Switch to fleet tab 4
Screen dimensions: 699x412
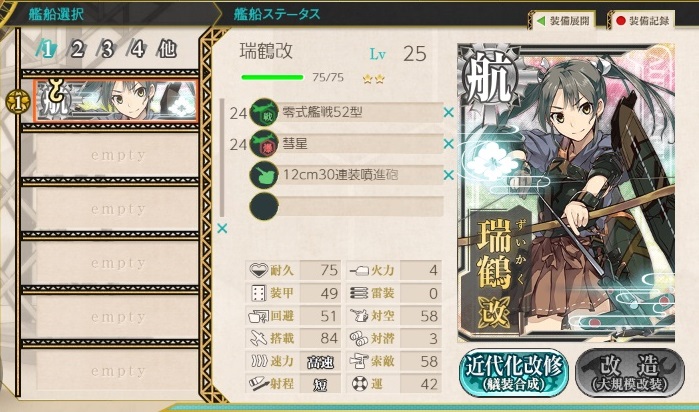tap(137, 49)
